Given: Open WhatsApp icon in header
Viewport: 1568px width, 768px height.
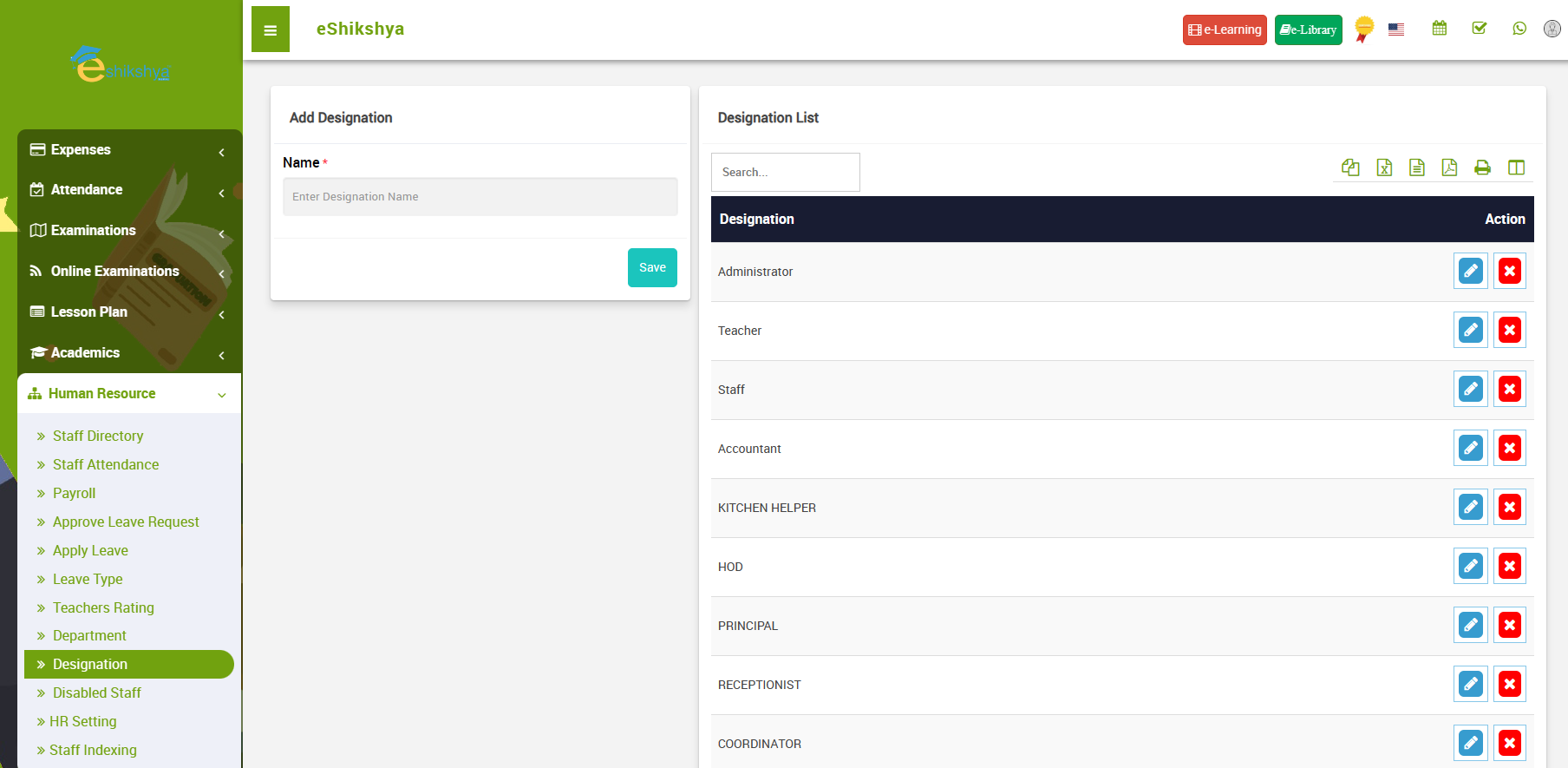Looking at the screenshot, I should point(1519,29).
